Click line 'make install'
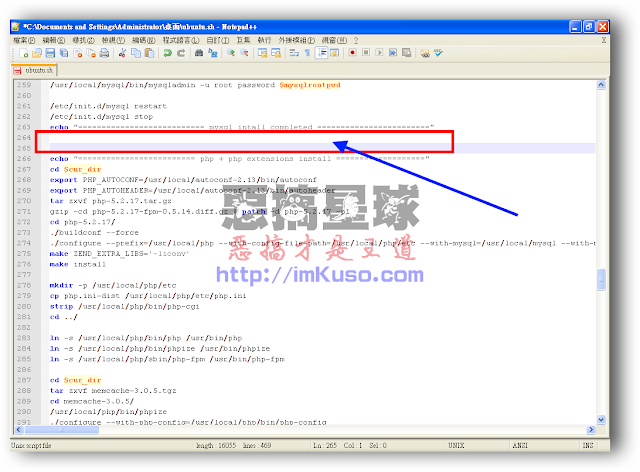Screen dimensions: 640x472 [78, 264]
